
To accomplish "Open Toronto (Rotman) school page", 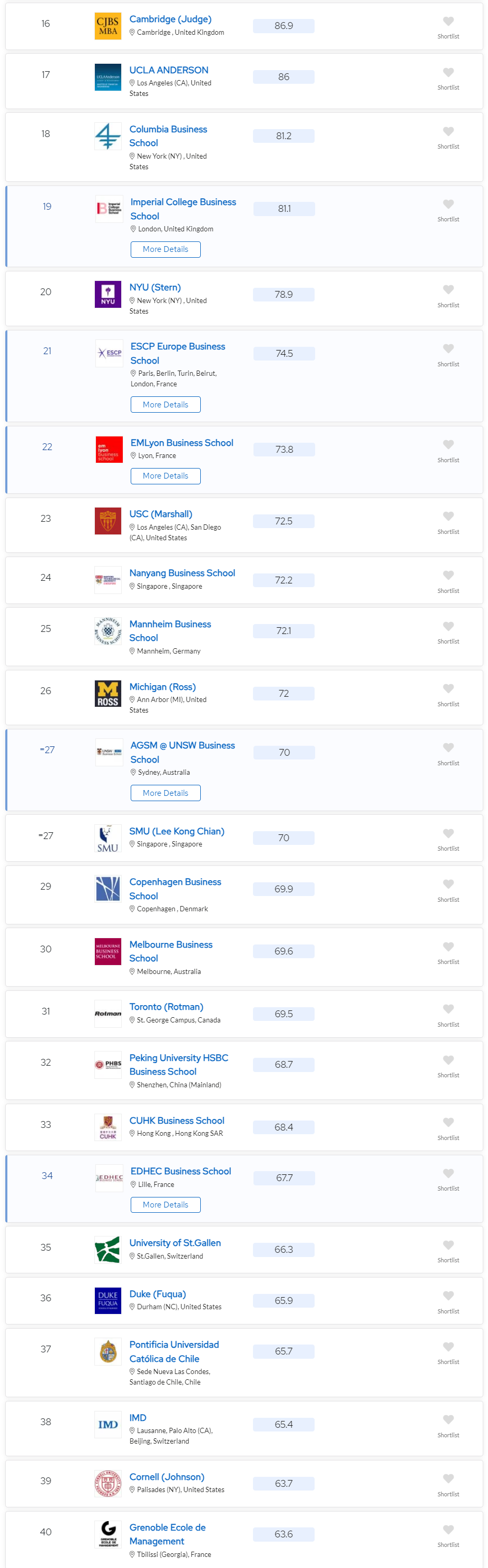I will [166, 1007].
